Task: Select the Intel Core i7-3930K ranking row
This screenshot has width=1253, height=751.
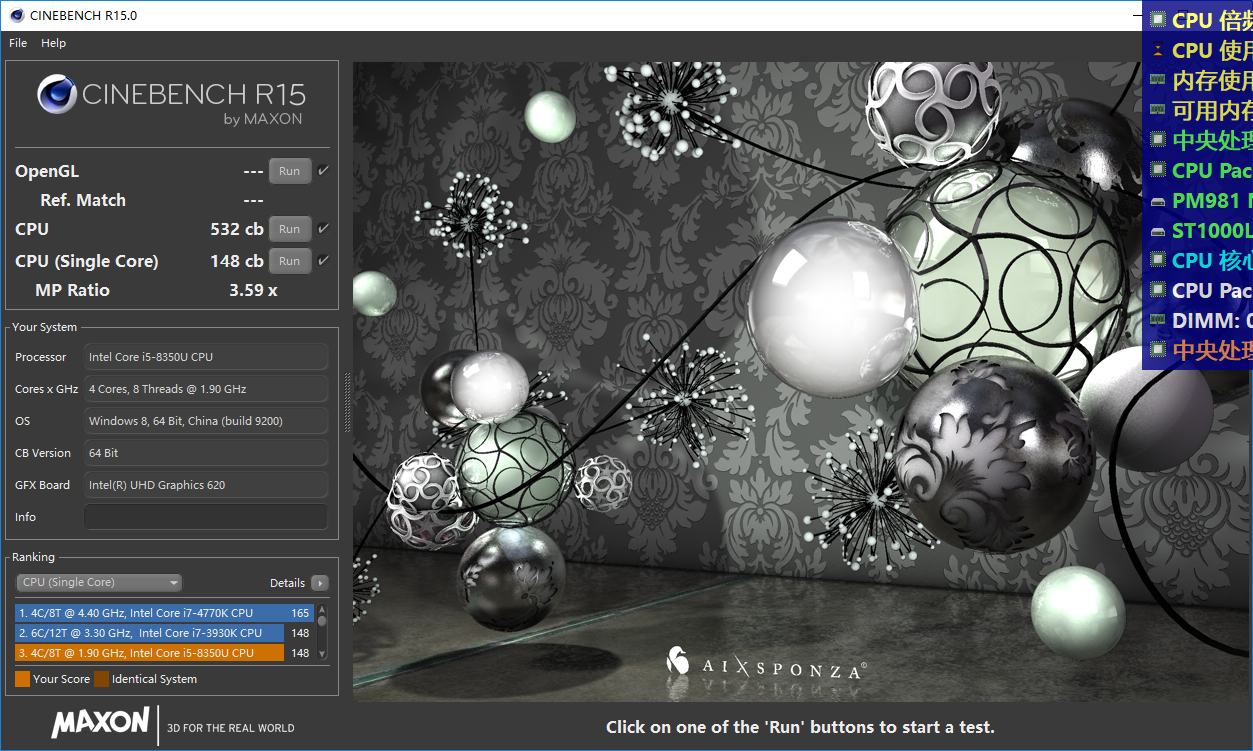Action: tap(164, 633)
